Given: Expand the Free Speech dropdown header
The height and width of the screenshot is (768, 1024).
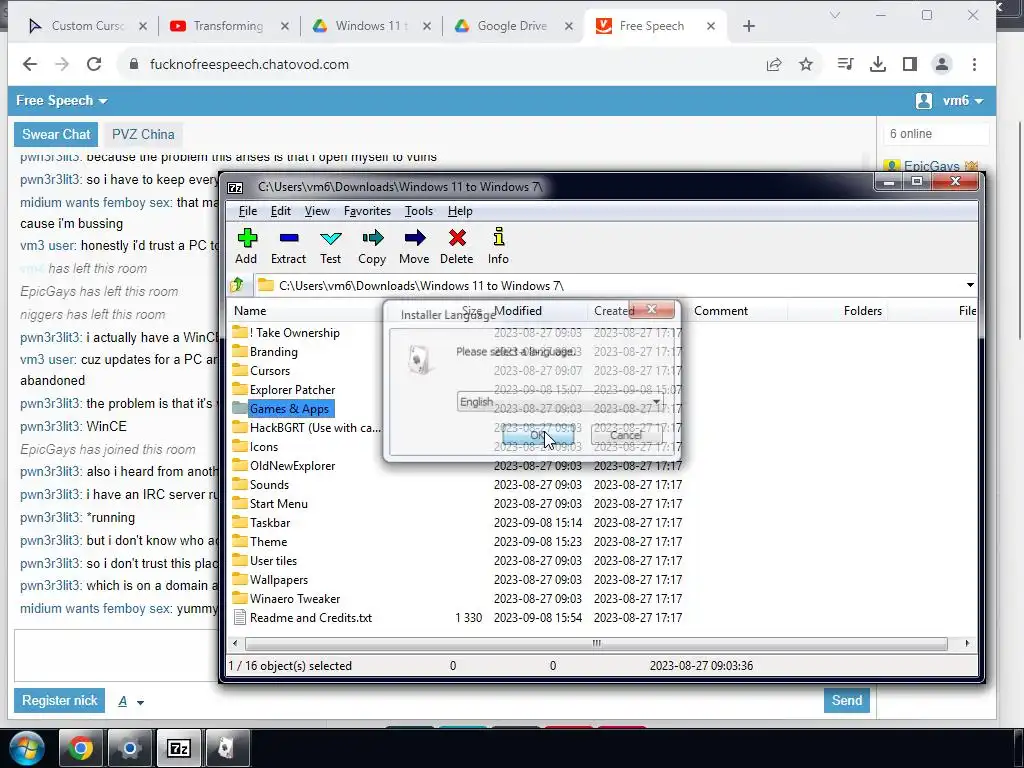Looking at the screenshot, I should [x=61, y=101].
